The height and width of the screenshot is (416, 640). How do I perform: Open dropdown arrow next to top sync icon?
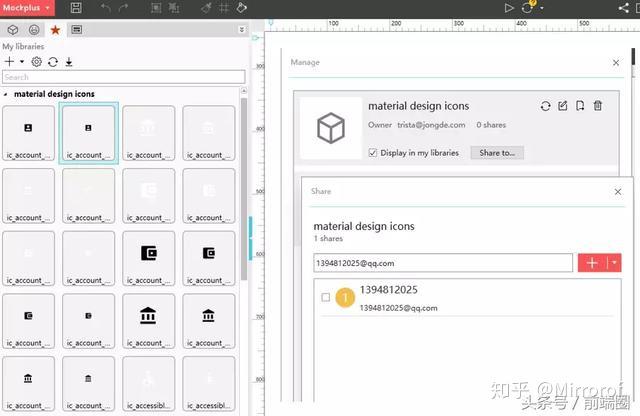click(x=542, y=8)
